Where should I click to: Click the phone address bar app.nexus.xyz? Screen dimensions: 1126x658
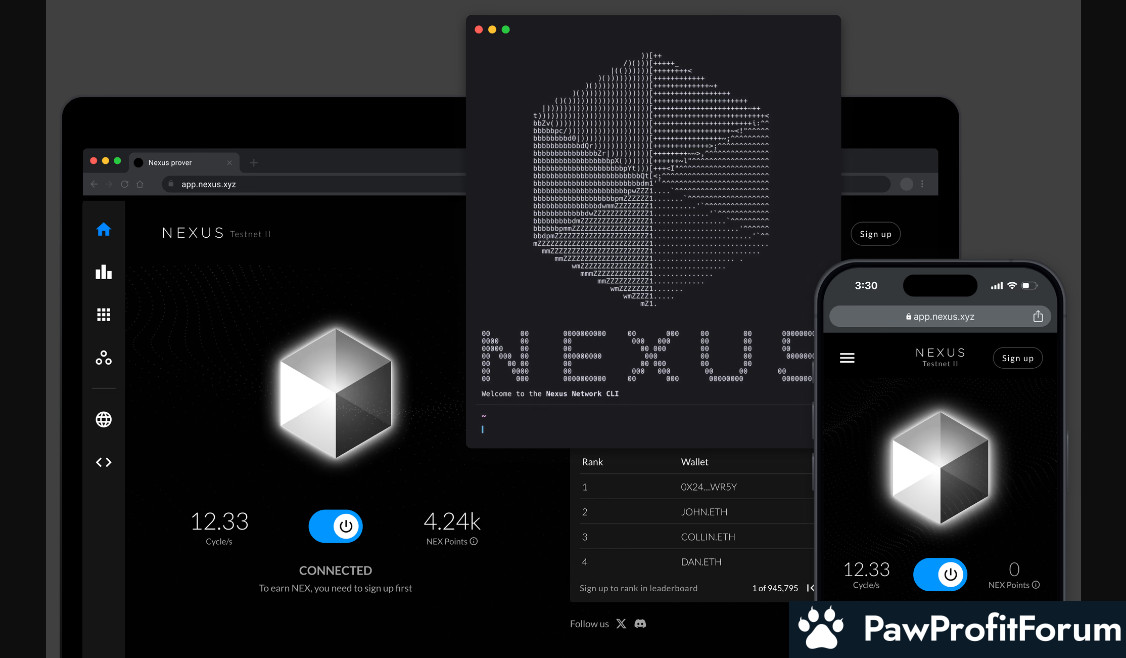point(940,316)
